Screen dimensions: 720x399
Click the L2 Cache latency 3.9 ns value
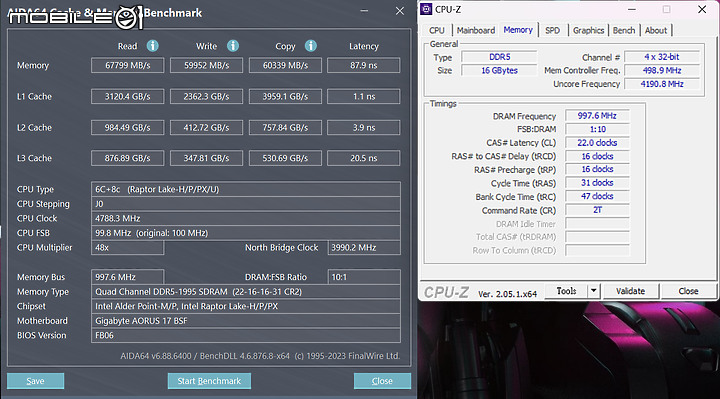coord(364,127)
